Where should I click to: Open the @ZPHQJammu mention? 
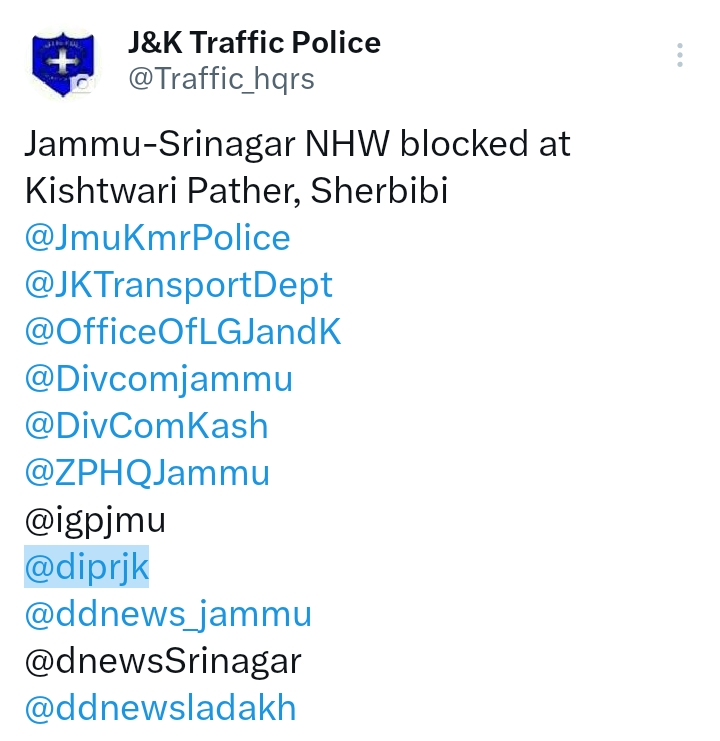pos(147,473)
